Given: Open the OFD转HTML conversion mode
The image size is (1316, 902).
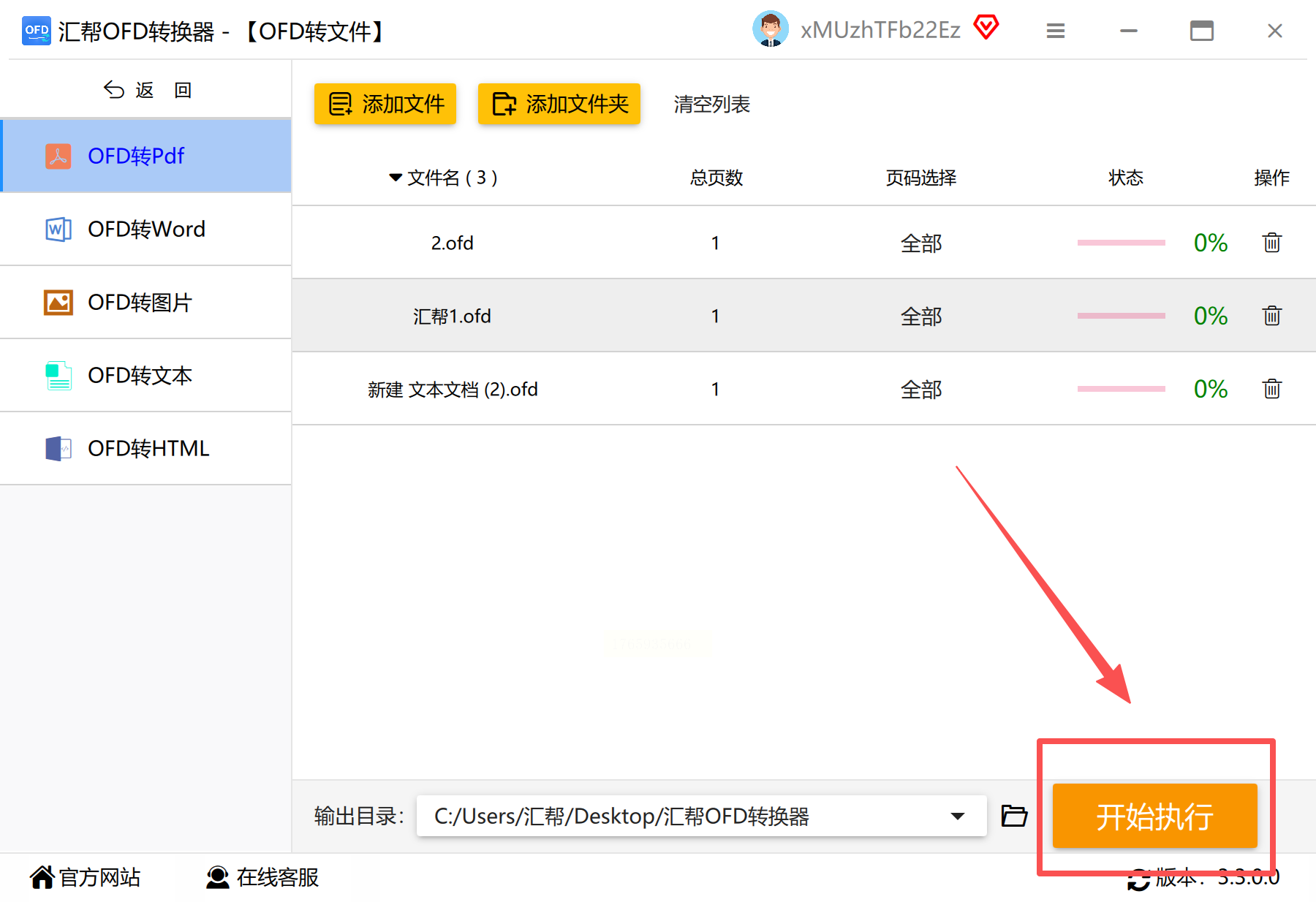Looking at the screenshot, I should tap(146, 448).
